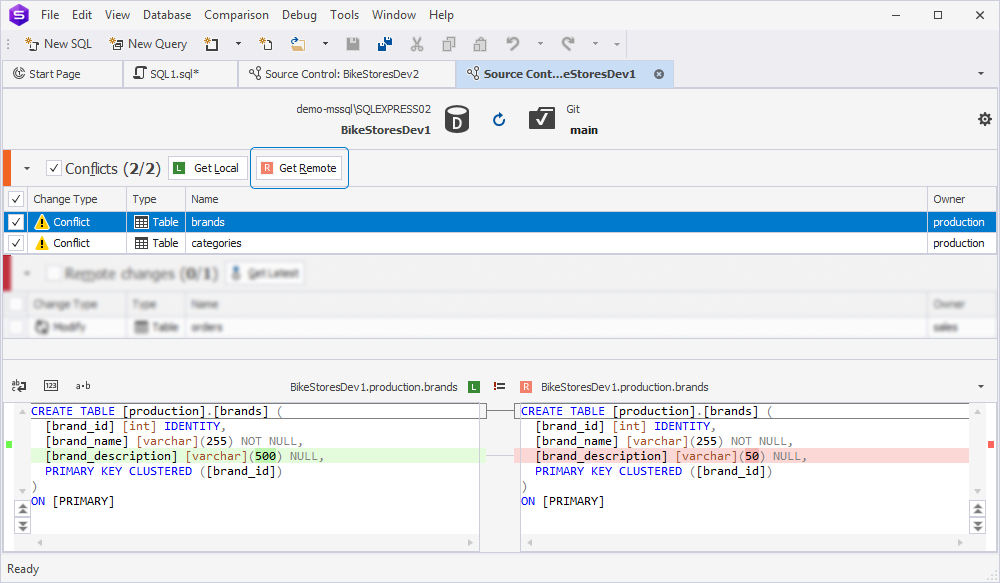Open Source Control settings gear
This screenshot has height=583, width=1000.
[x=985, y=119]
